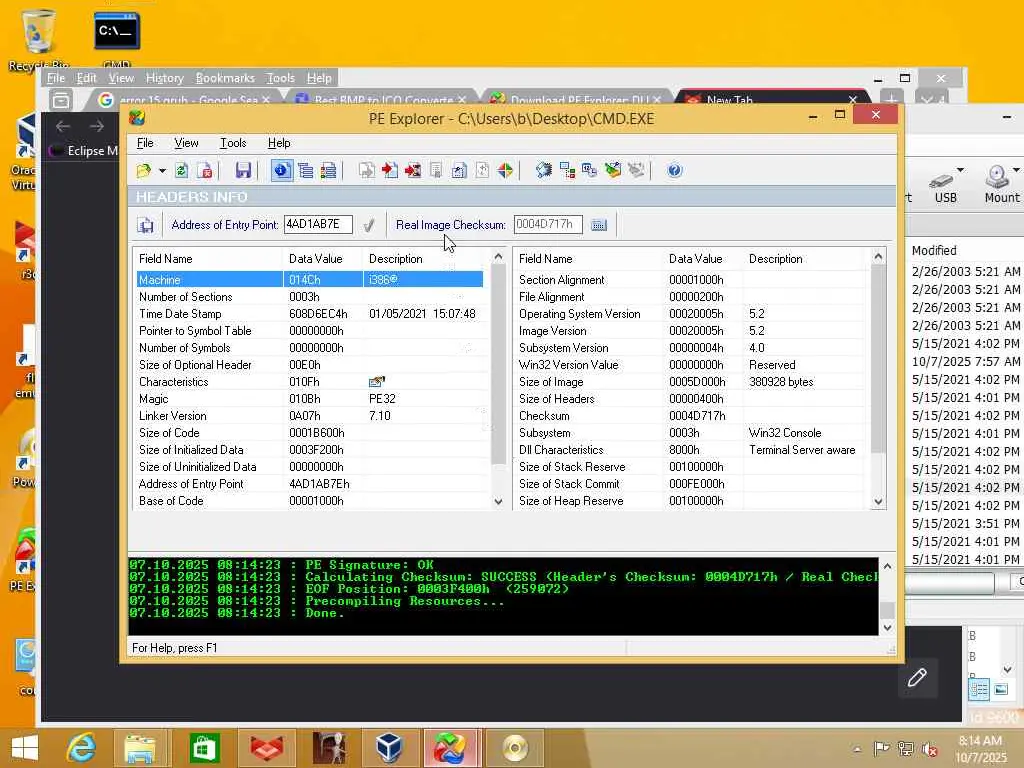Select the Dll Characteristics row
The width and height of the screenshot is (1024, 768).
click(x=692, y=449)
